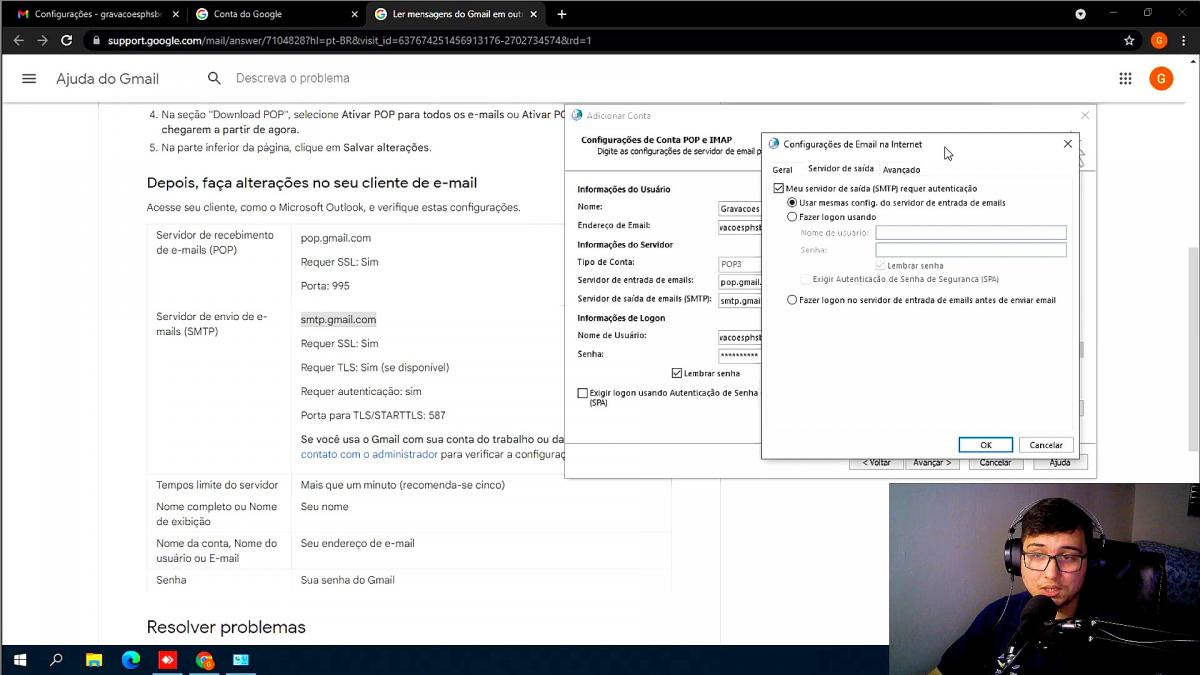The image size is (1200, 675).
Task: Click 'Porta para TLS/STARTTLS: 587' text
Action: coord(373,415)
